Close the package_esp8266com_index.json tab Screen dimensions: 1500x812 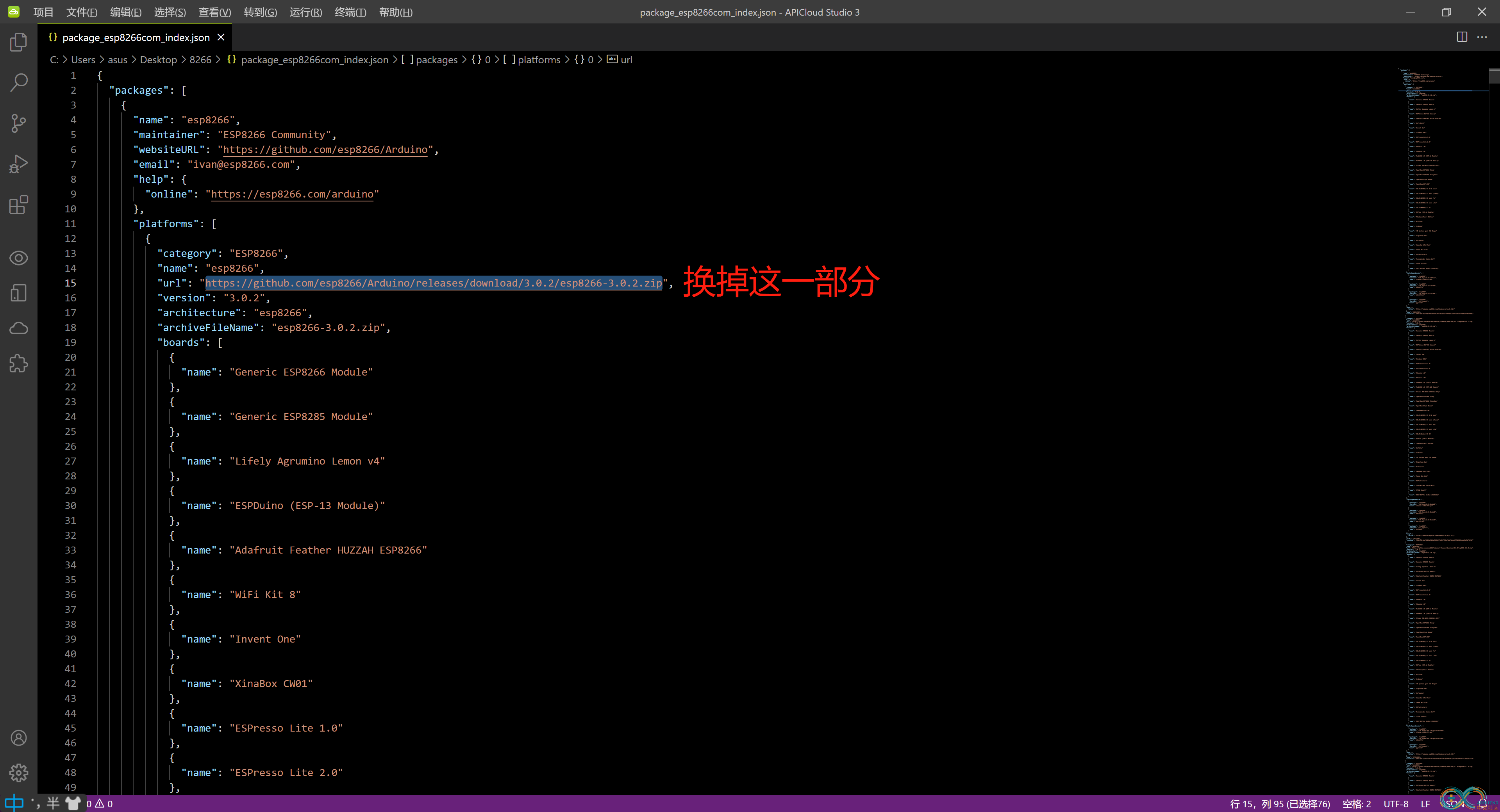pyautogui.click(x=221, y=37)
